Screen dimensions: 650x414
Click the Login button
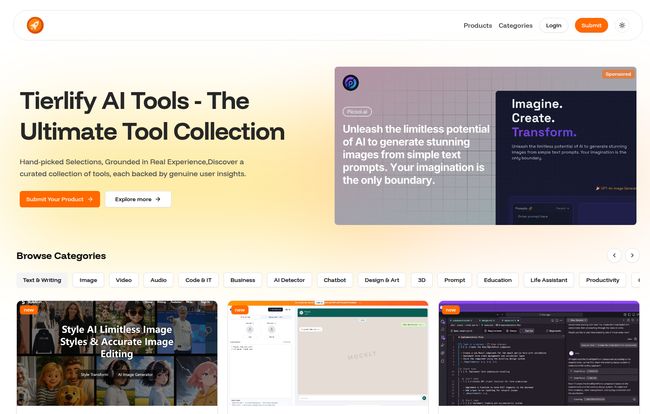click(x=553, y=25)
